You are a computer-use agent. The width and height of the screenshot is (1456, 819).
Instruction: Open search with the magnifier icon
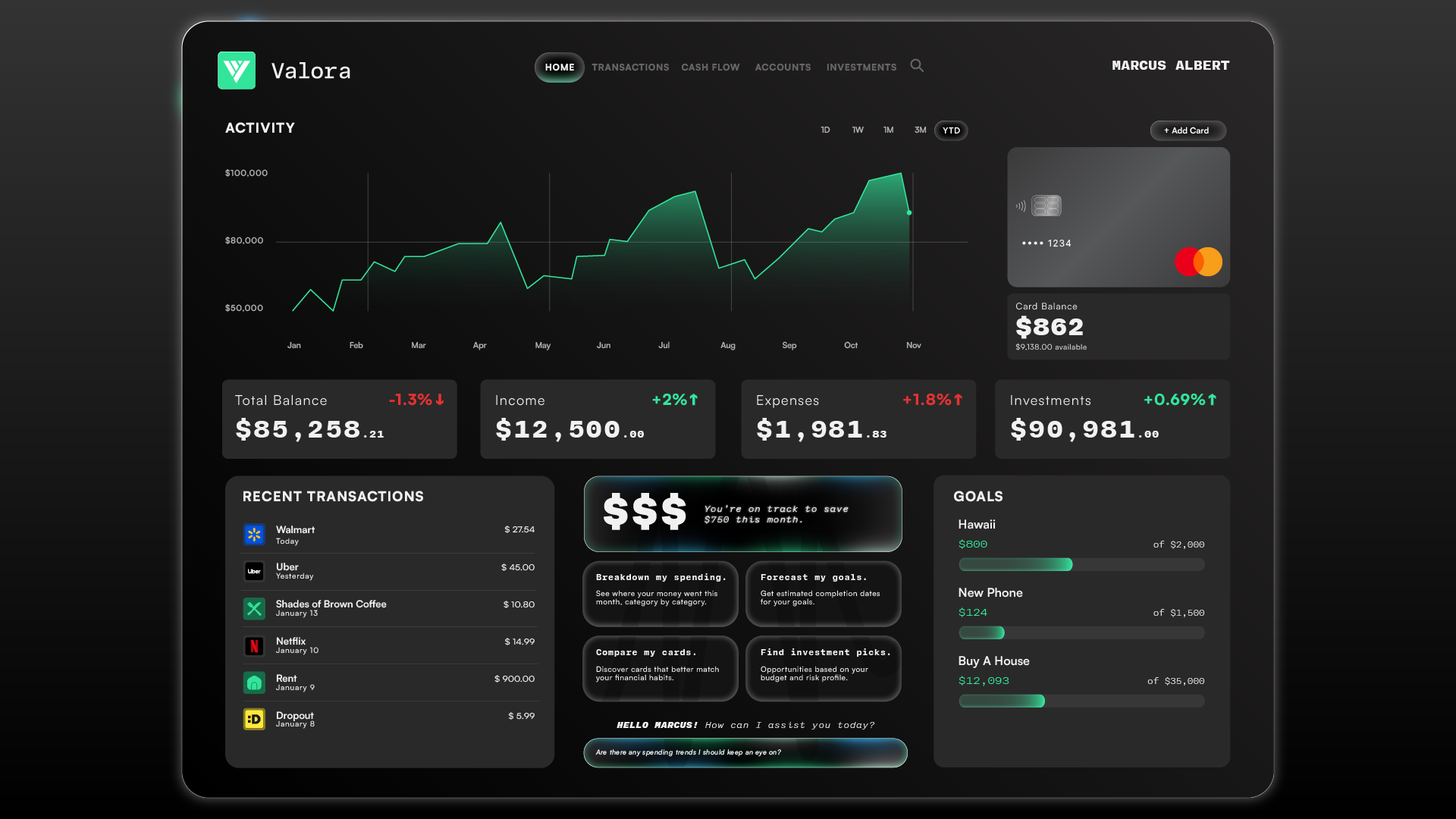[917, 66]
